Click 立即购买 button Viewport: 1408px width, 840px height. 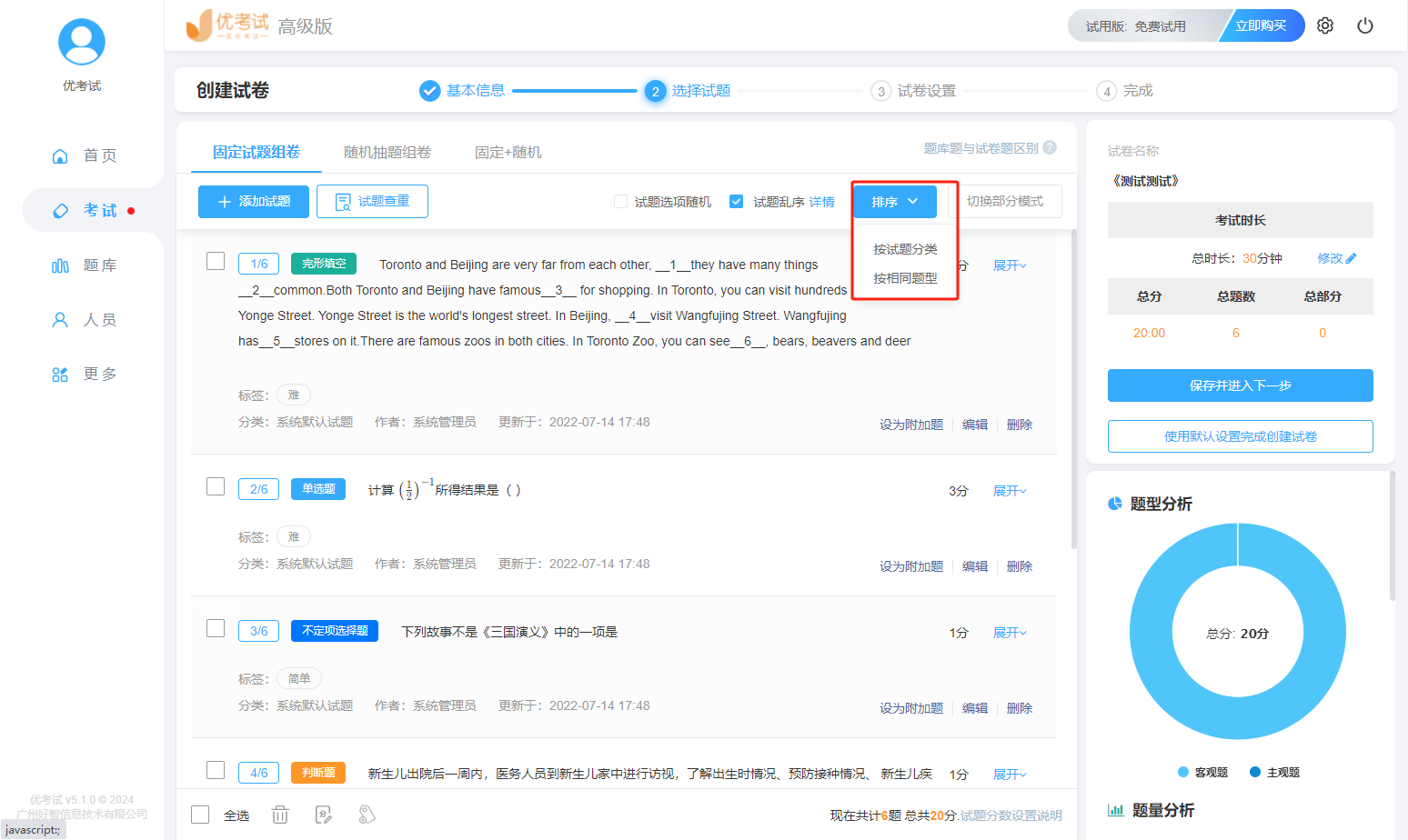pos(1262,25)
